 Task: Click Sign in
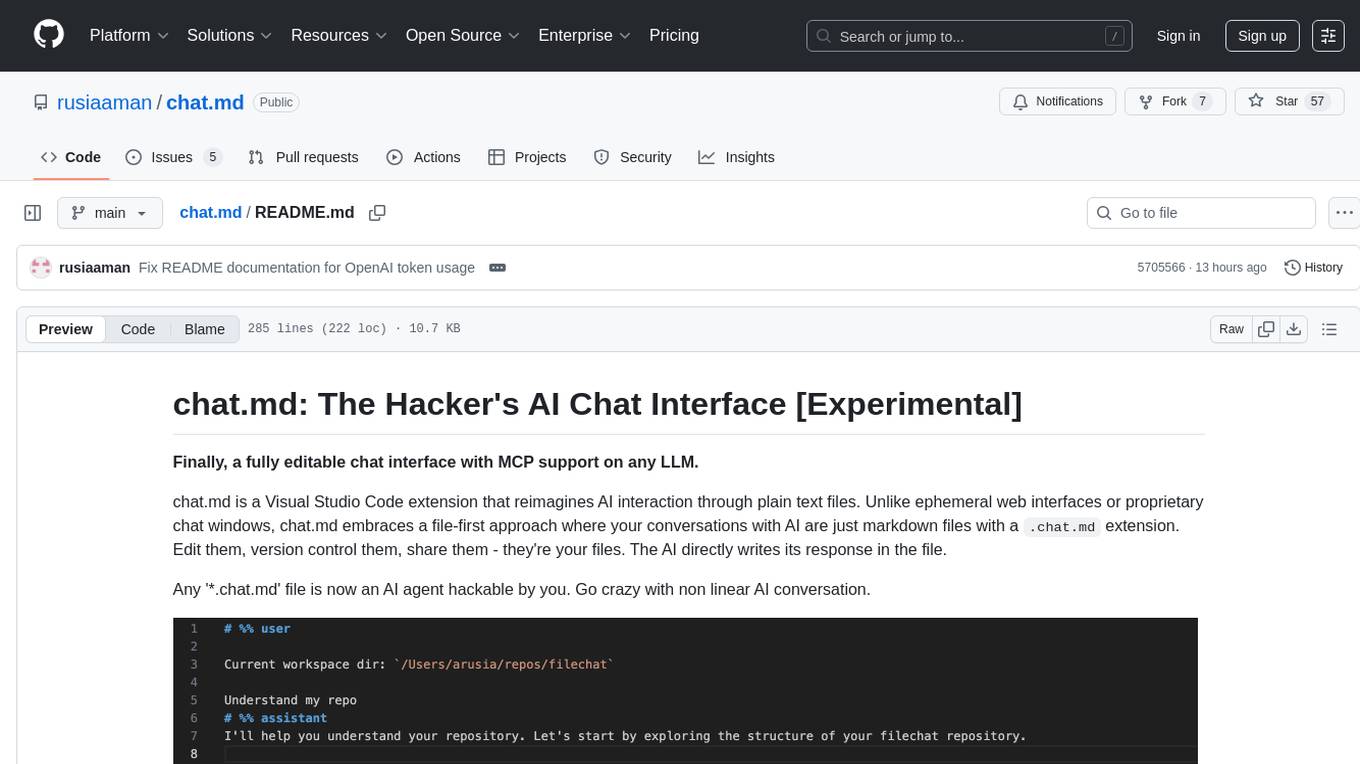tap(1178, 35)
